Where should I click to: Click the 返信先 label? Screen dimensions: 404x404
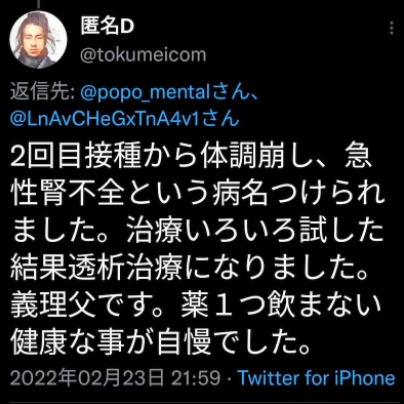point(42,92)
